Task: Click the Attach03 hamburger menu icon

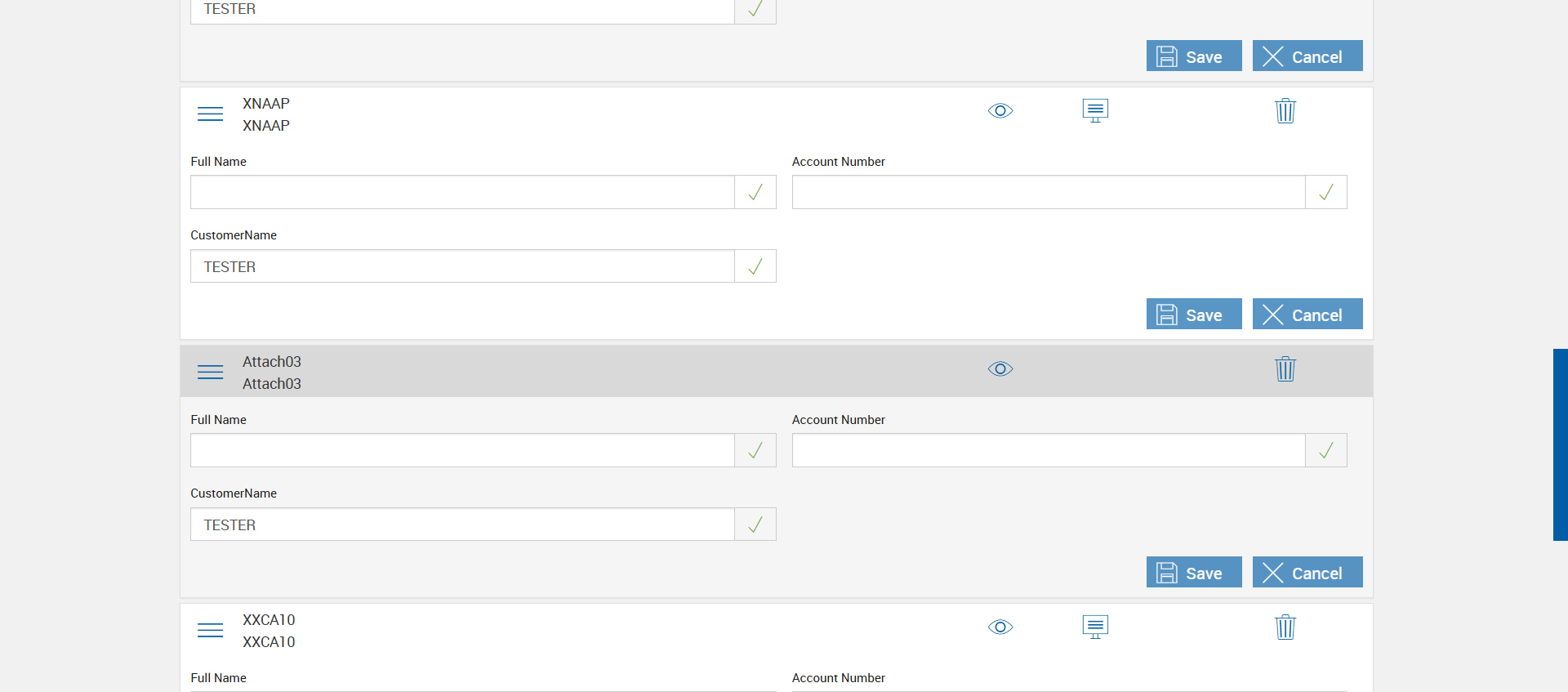Action: [210, 372]
